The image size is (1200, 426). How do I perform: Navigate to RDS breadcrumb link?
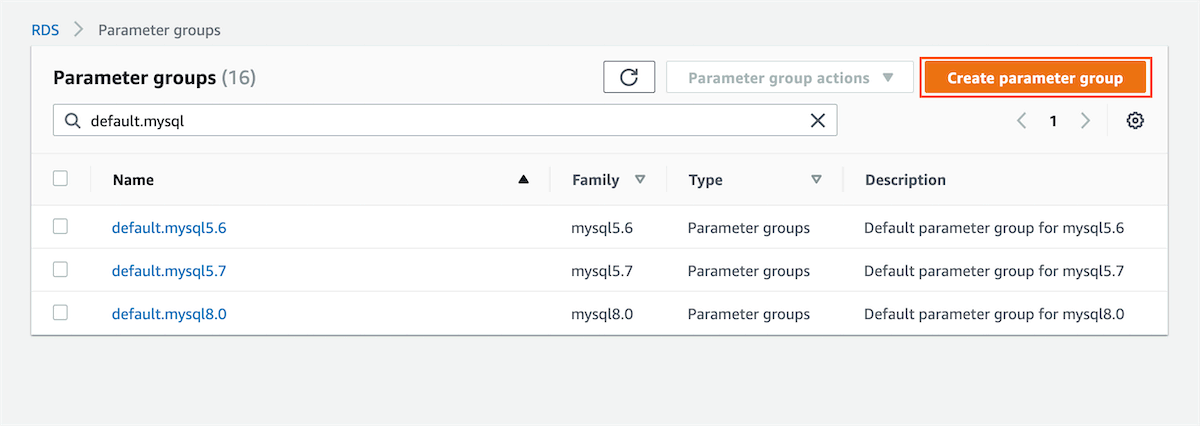46,30
